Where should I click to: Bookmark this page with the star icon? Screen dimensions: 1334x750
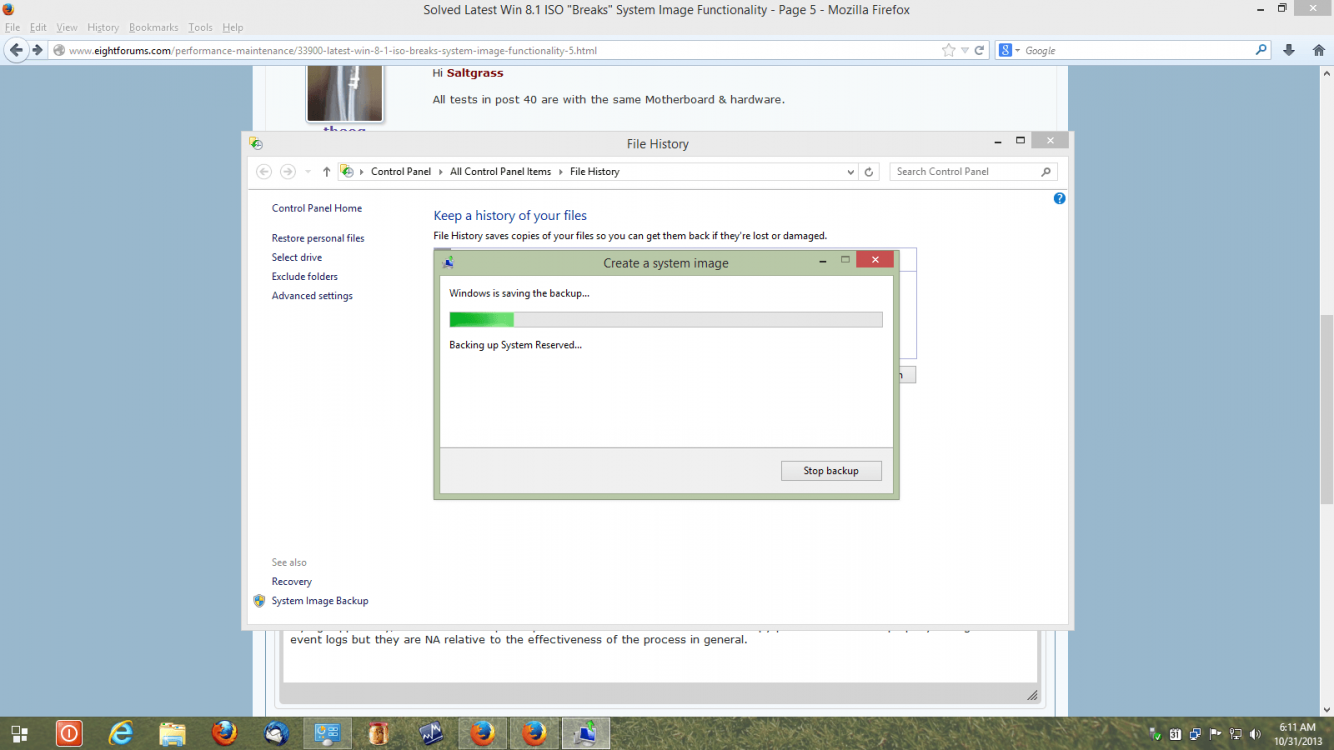(948, 50)
